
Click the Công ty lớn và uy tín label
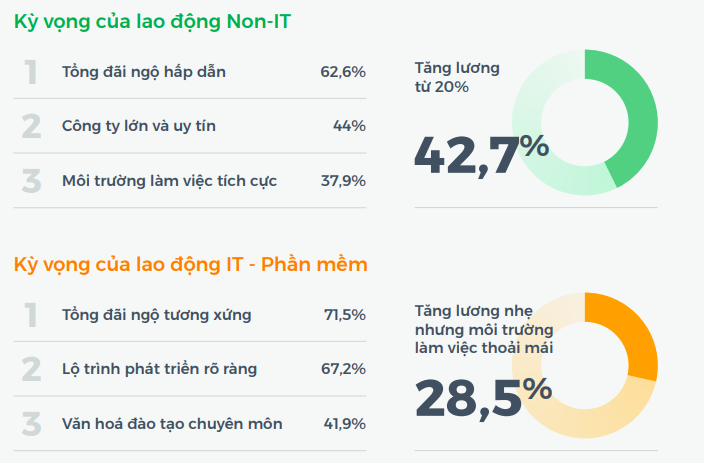[138, 126]
